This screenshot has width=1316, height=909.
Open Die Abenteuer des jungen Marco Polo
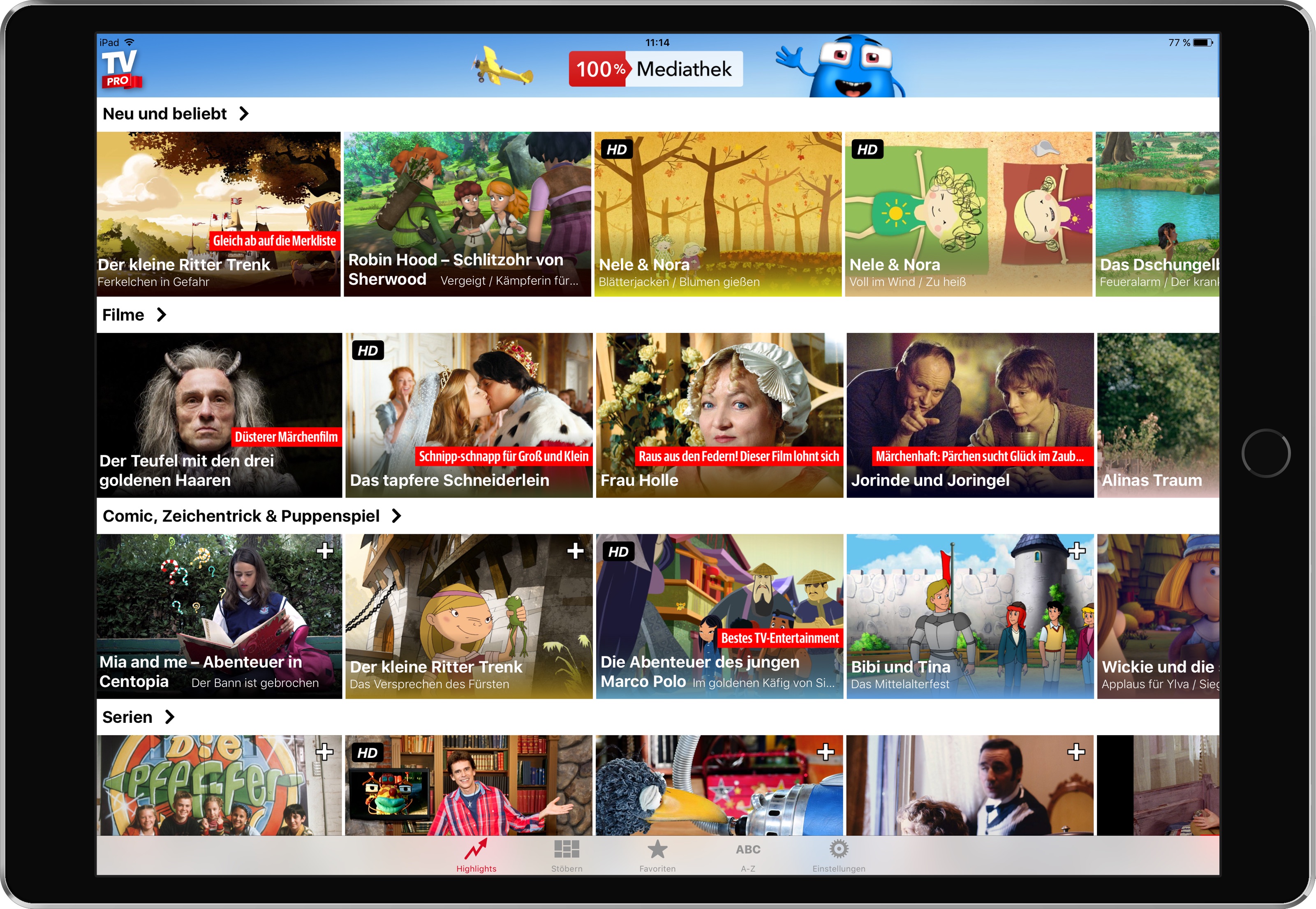(719, 616)
